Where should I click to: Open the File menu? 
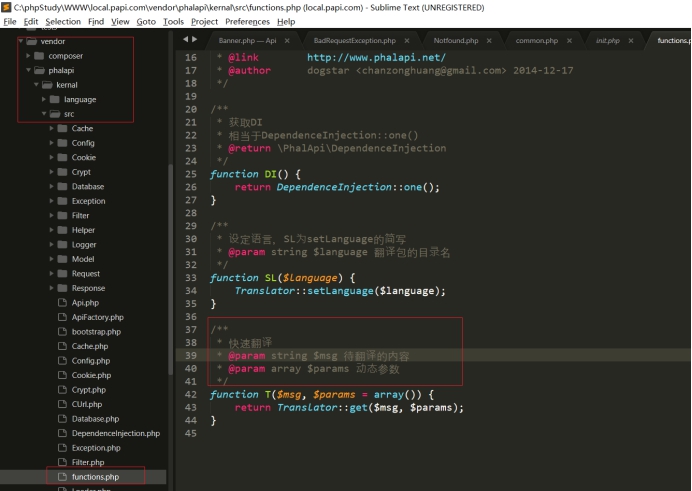(x=10, y=22)
